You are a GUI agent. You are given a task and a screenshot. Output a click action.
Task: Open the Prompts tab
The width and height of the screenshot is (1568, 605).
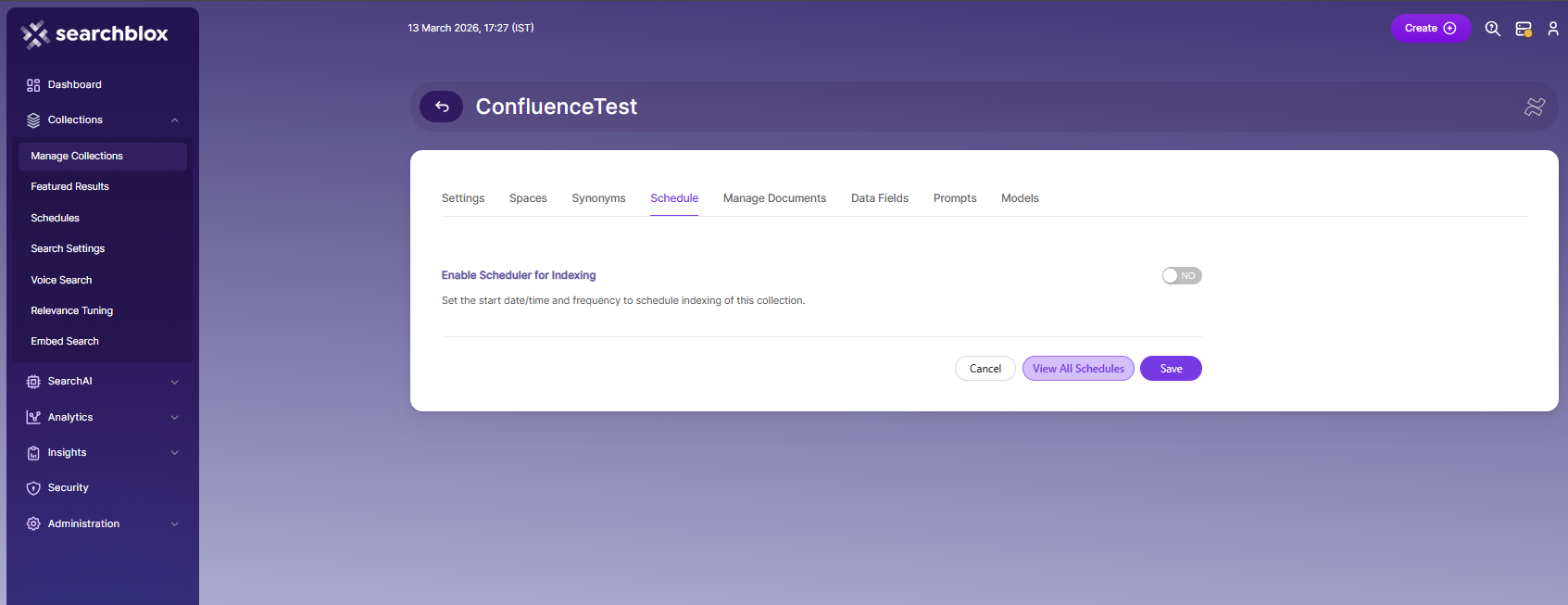tap(955, 198)
